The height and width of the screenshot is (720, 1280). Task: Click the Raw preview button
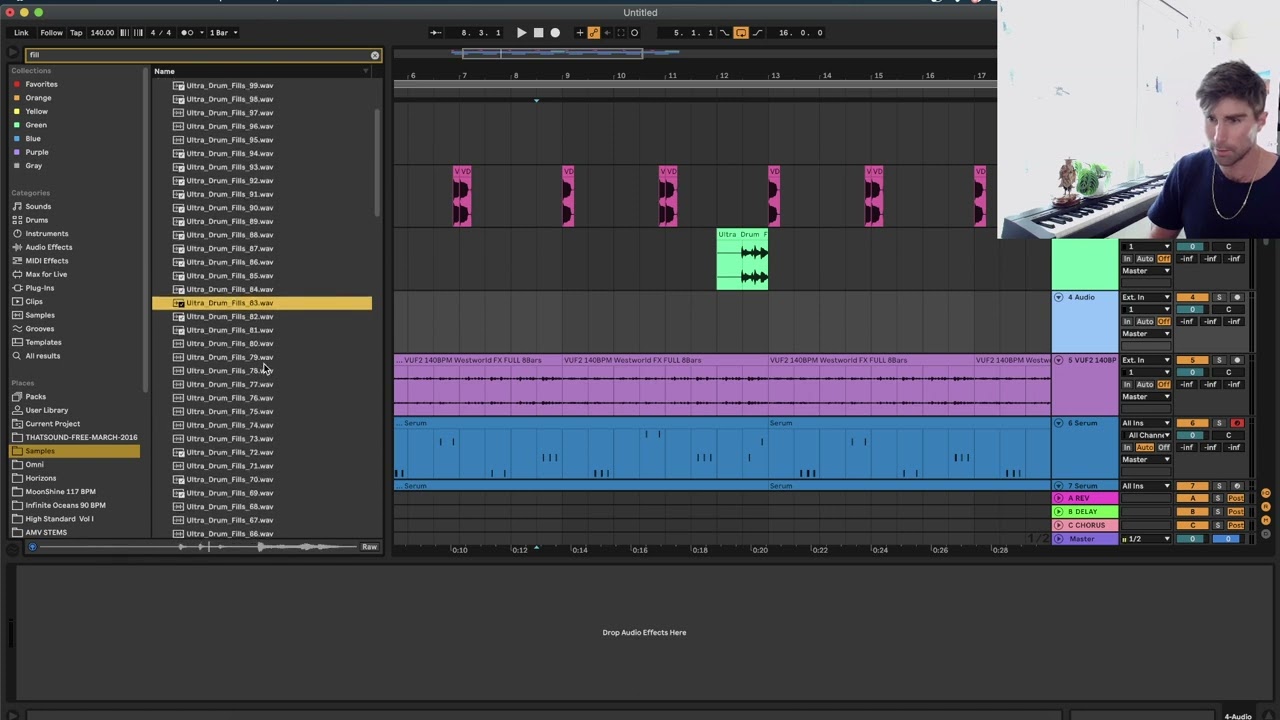coord(369,547)
